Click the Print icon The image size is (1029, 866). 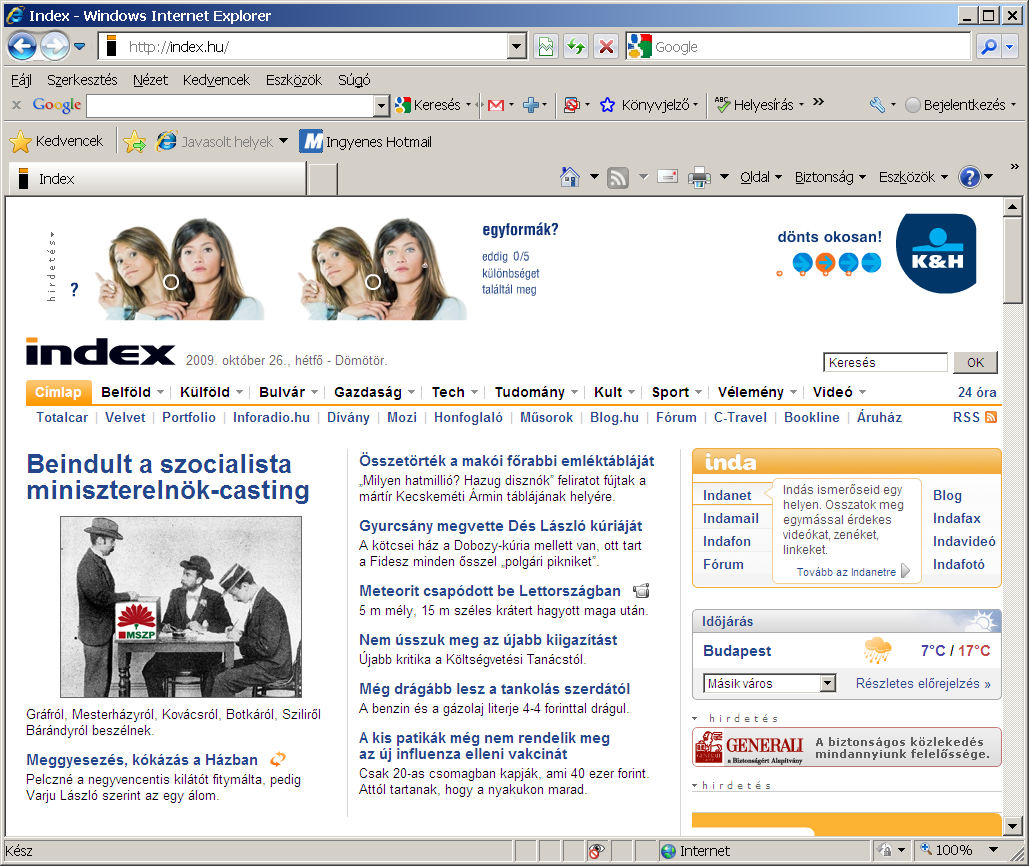click(x=699, y=177)
